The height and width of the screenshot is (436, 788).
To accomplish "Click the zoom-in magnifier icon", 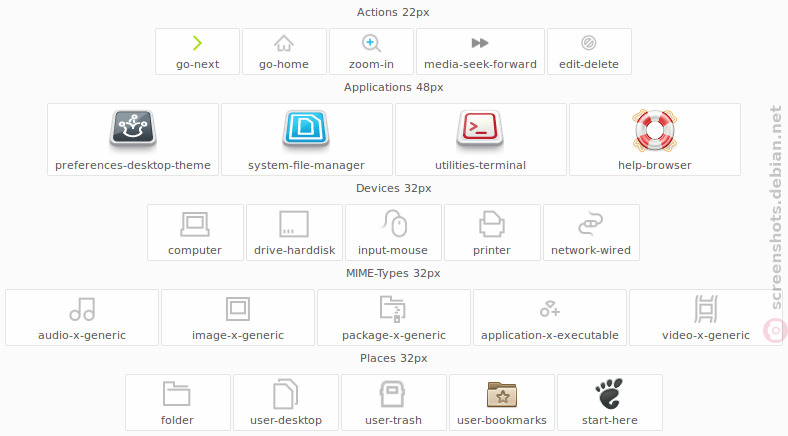I will pyautogui.click(x=371, y=43).
